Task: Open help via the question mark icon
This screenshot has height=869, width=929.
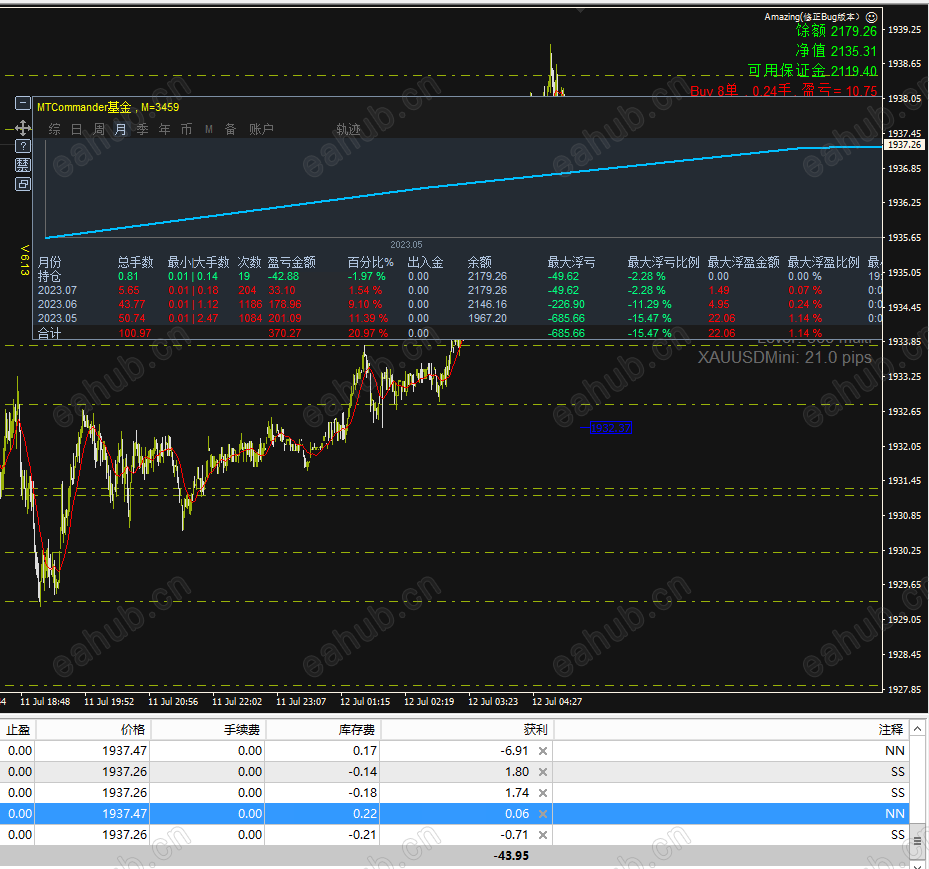Action: click(23, 146)
